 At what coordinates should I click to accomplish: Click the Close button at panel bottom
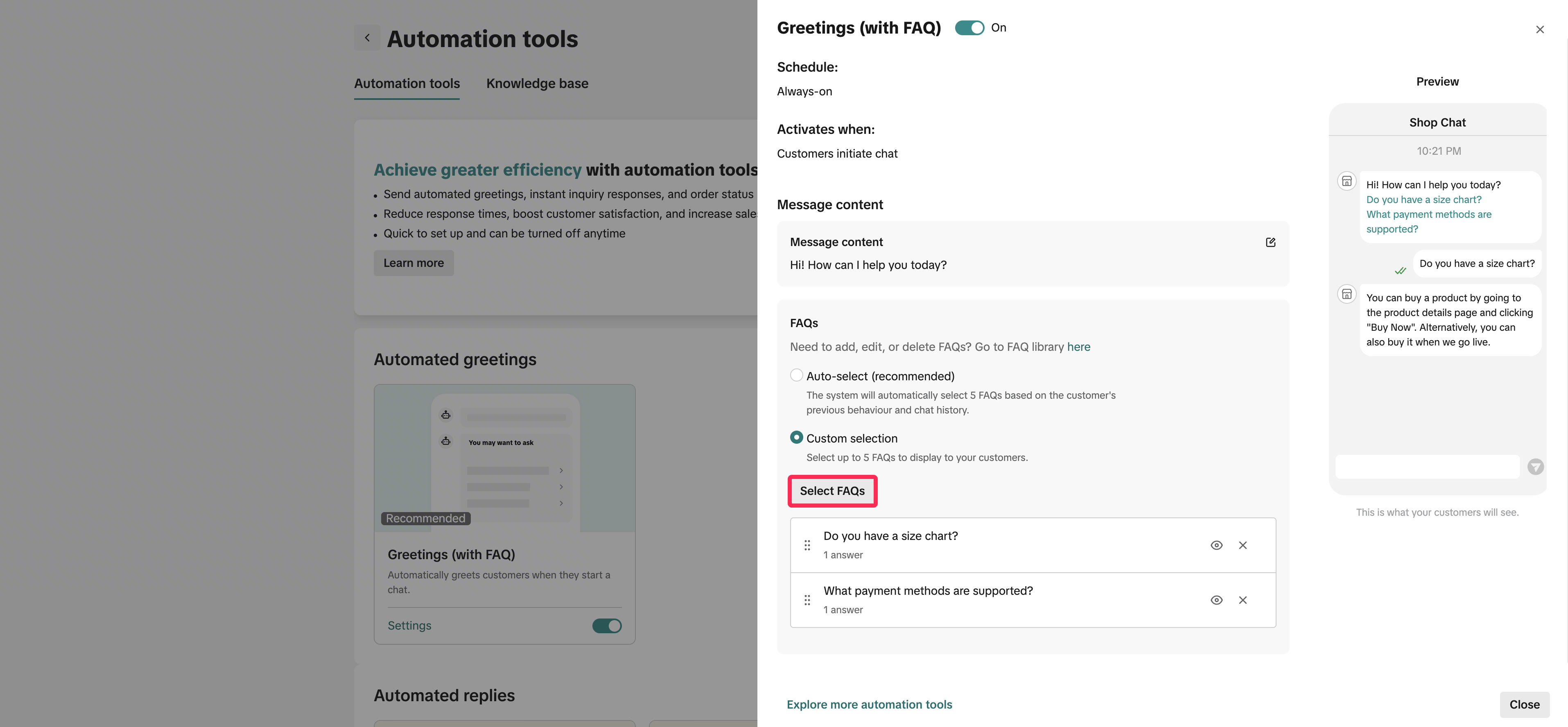[1524, 704]
